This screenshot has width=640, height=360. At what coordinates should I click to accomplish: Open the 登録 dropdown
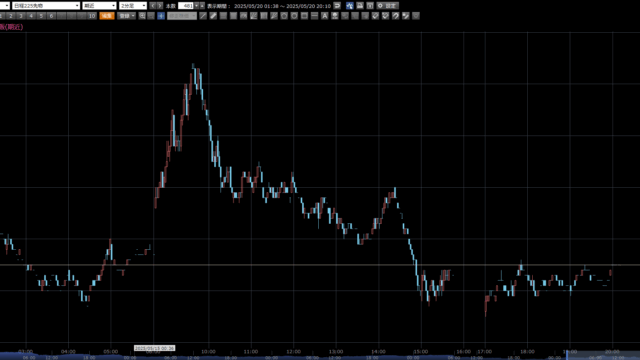(127, 16)
